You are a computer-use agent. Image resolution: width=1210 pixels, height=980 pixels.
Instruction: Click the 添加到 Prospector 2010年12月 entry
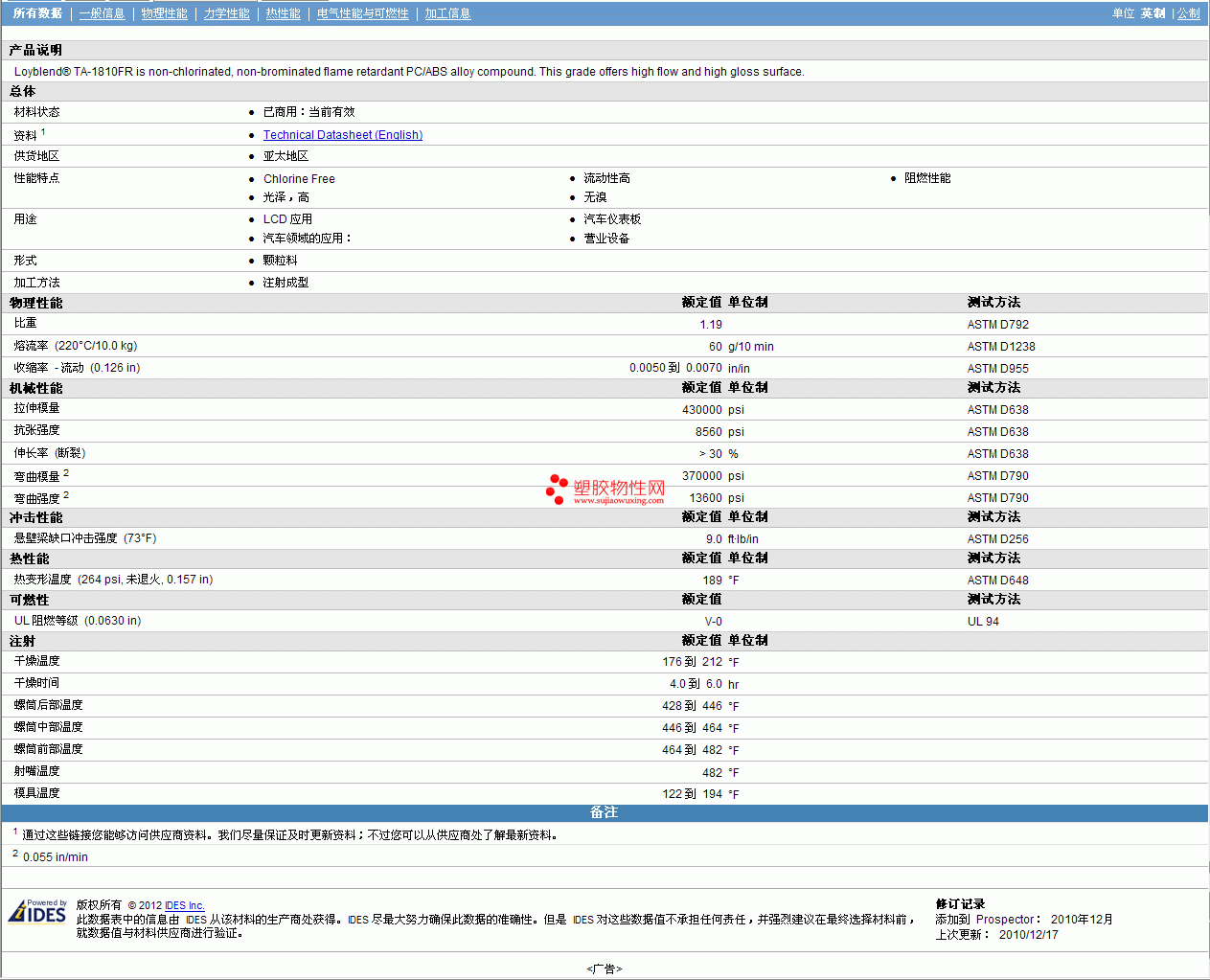(x=1024, y=920)
